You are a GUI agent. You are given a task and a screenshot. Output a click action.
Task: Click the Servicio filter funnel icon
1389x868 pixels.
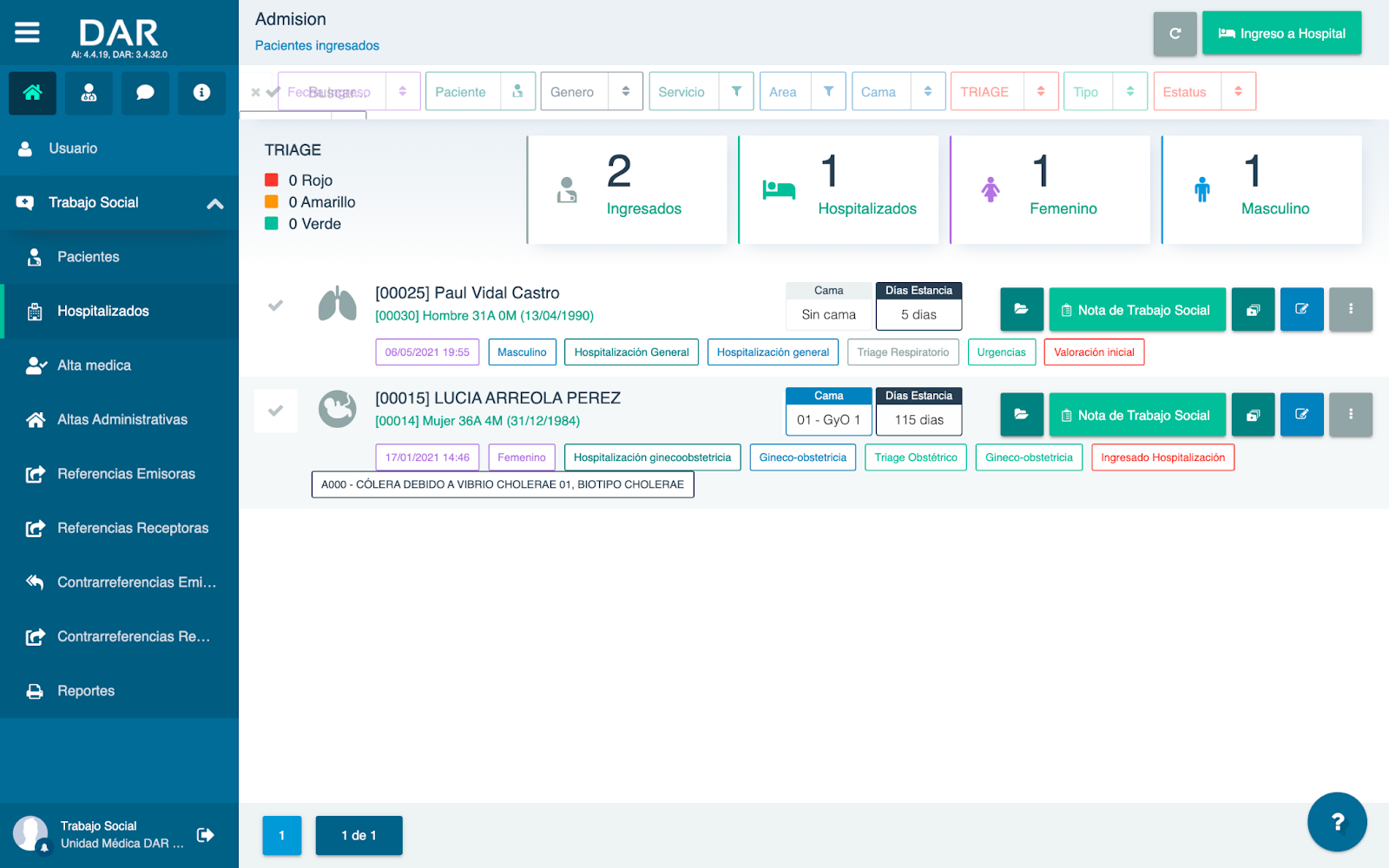[x=736, y=91]
